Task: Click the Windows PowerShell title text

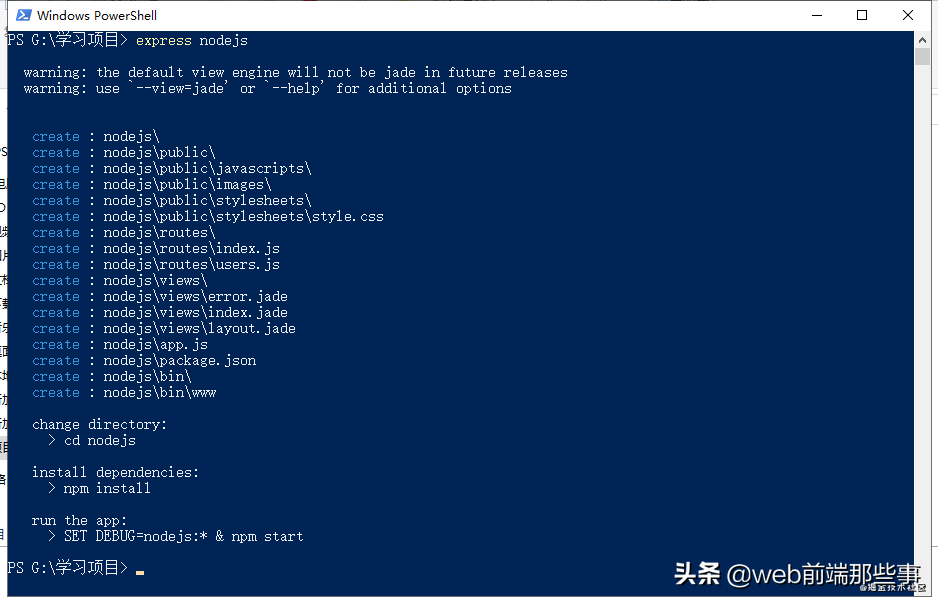Action: click(97, 15)
